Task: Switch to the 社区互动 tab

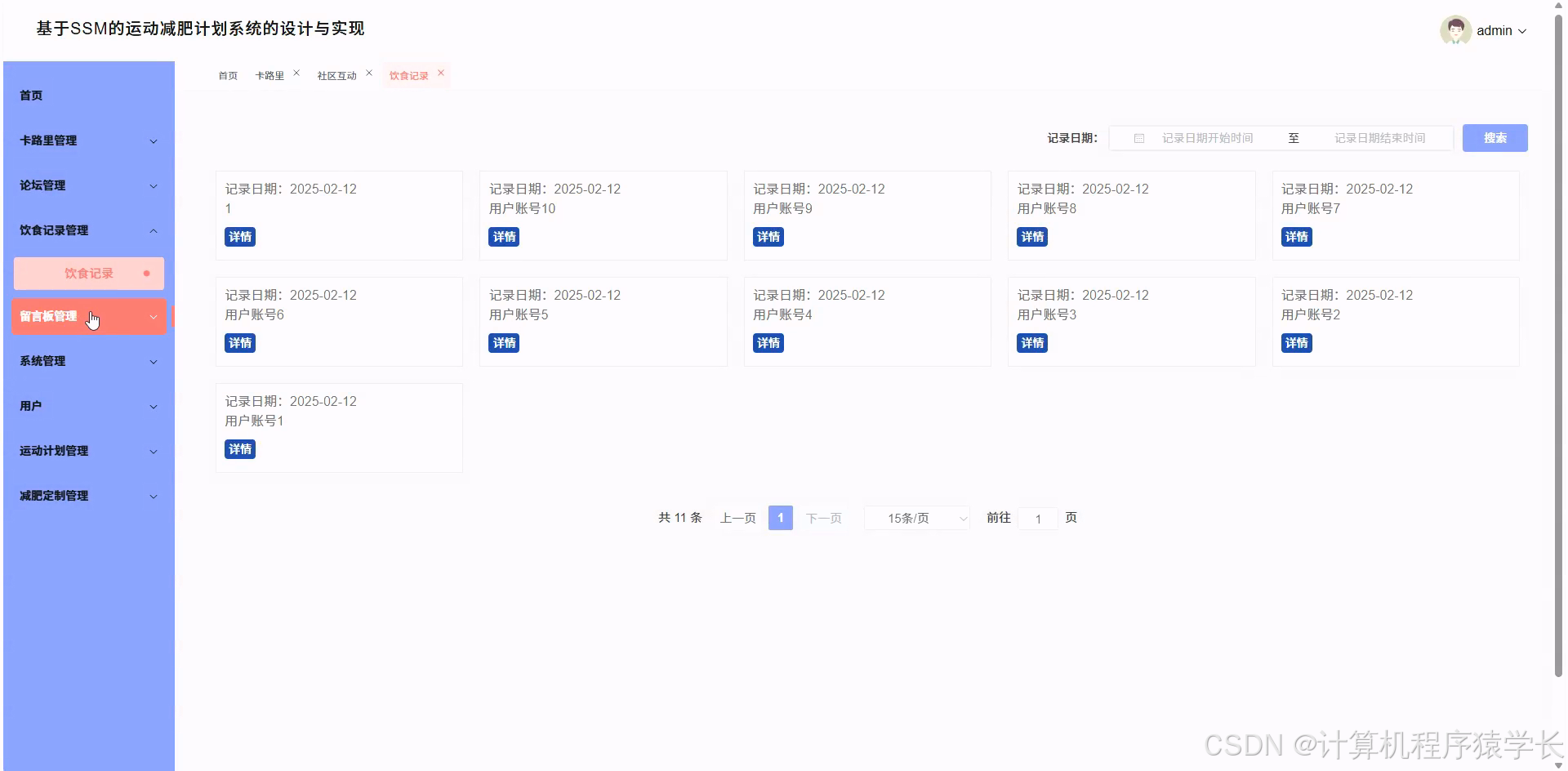Action: pos(336,75)
